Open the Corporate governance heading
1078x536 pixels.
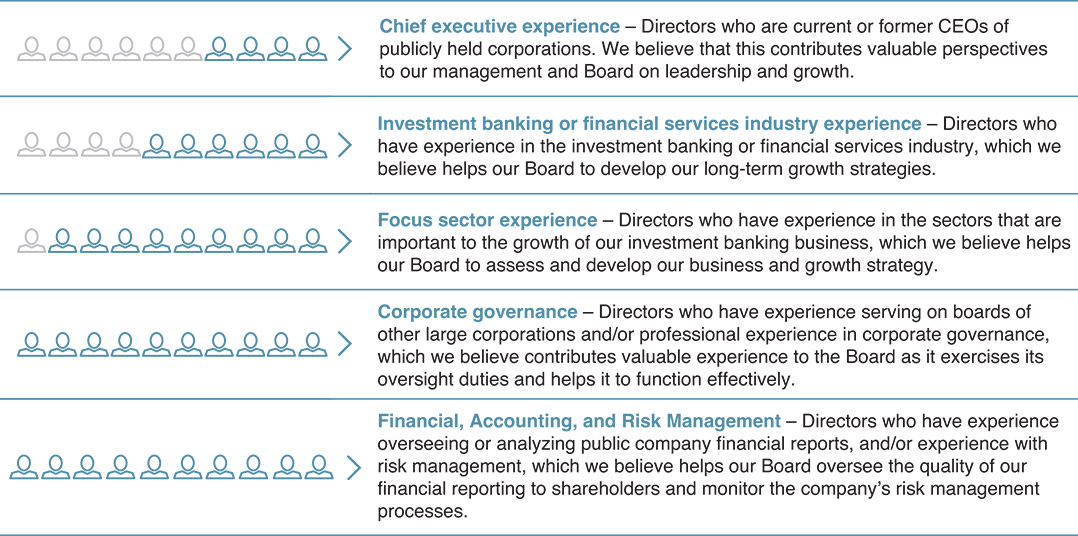(477, 313)
